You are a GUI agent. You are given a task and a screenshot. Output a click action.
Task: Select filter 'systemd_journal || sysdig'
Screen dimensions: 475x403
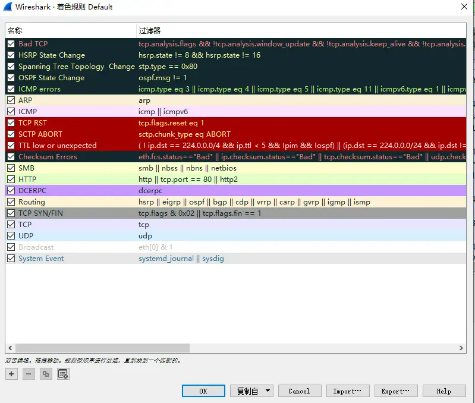pos(181,258)
